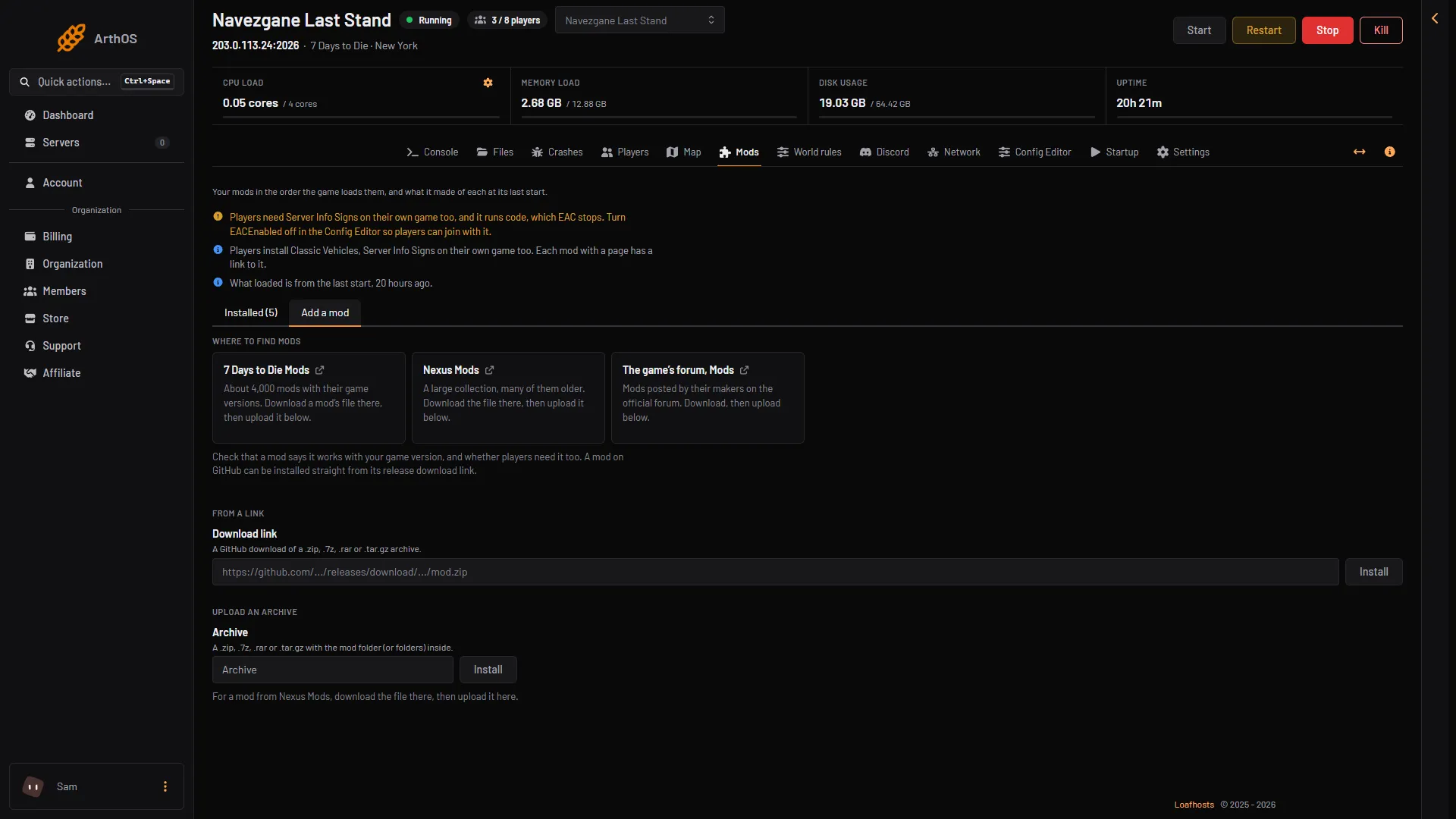The width and height of the screenshot is (1456, 819).
Task: Open Network tab
Action: [x=954, y=152]
